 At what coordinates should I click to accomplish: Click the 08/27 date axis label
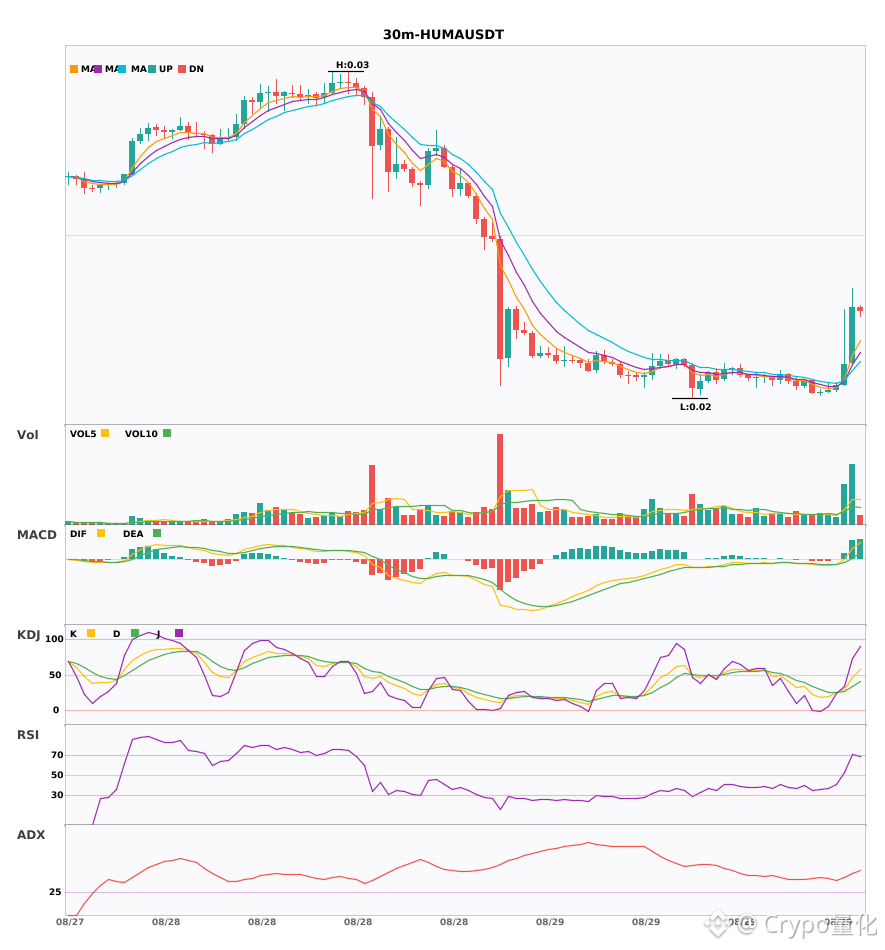pyautogui.click(x=70, y=922)
